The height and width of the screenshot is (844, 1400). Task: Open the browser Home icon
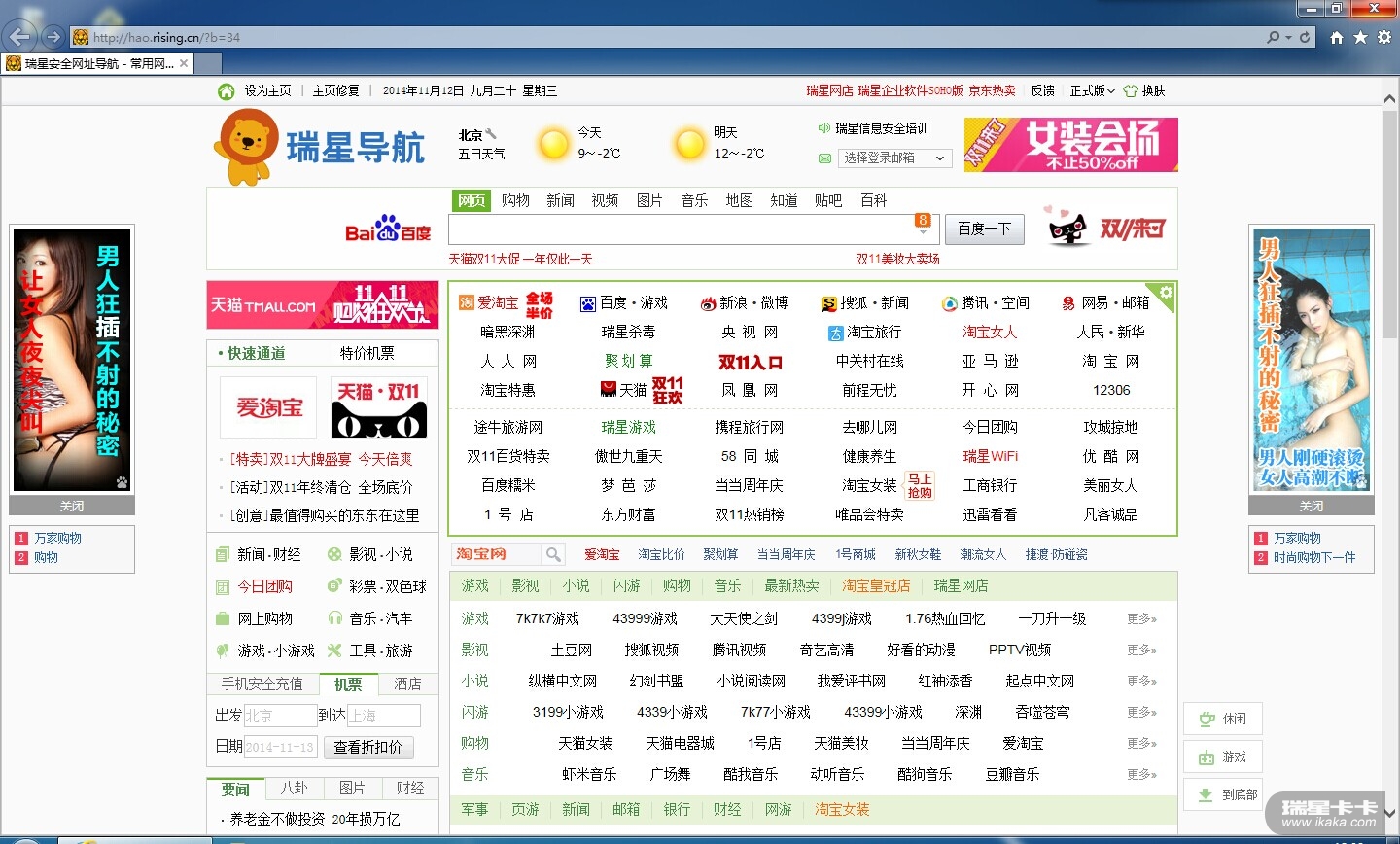[1337, 38]
